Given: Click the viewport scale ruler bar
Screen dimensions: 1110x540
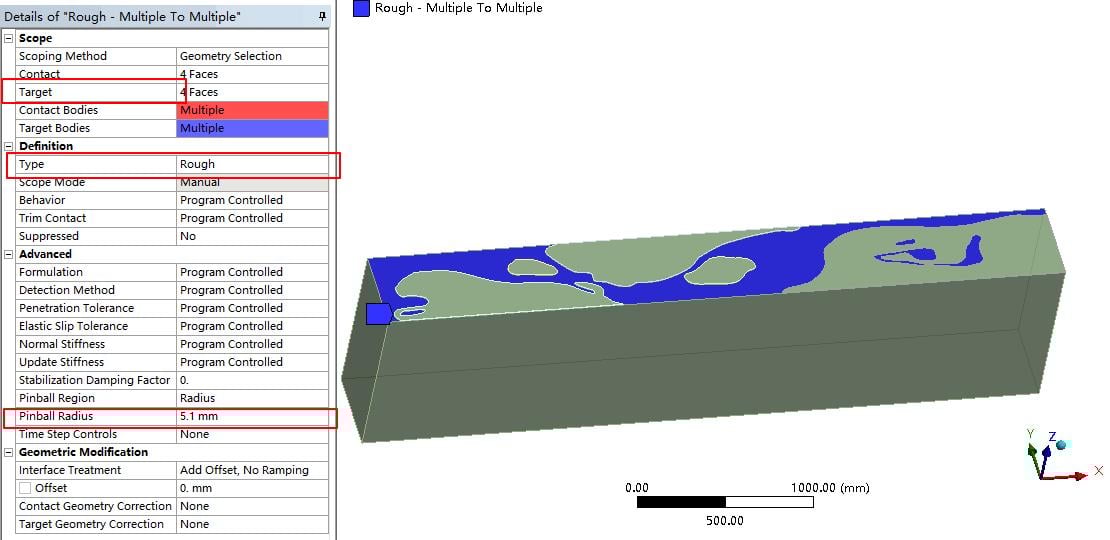Looking at the screenshot, I should point(725,502).
